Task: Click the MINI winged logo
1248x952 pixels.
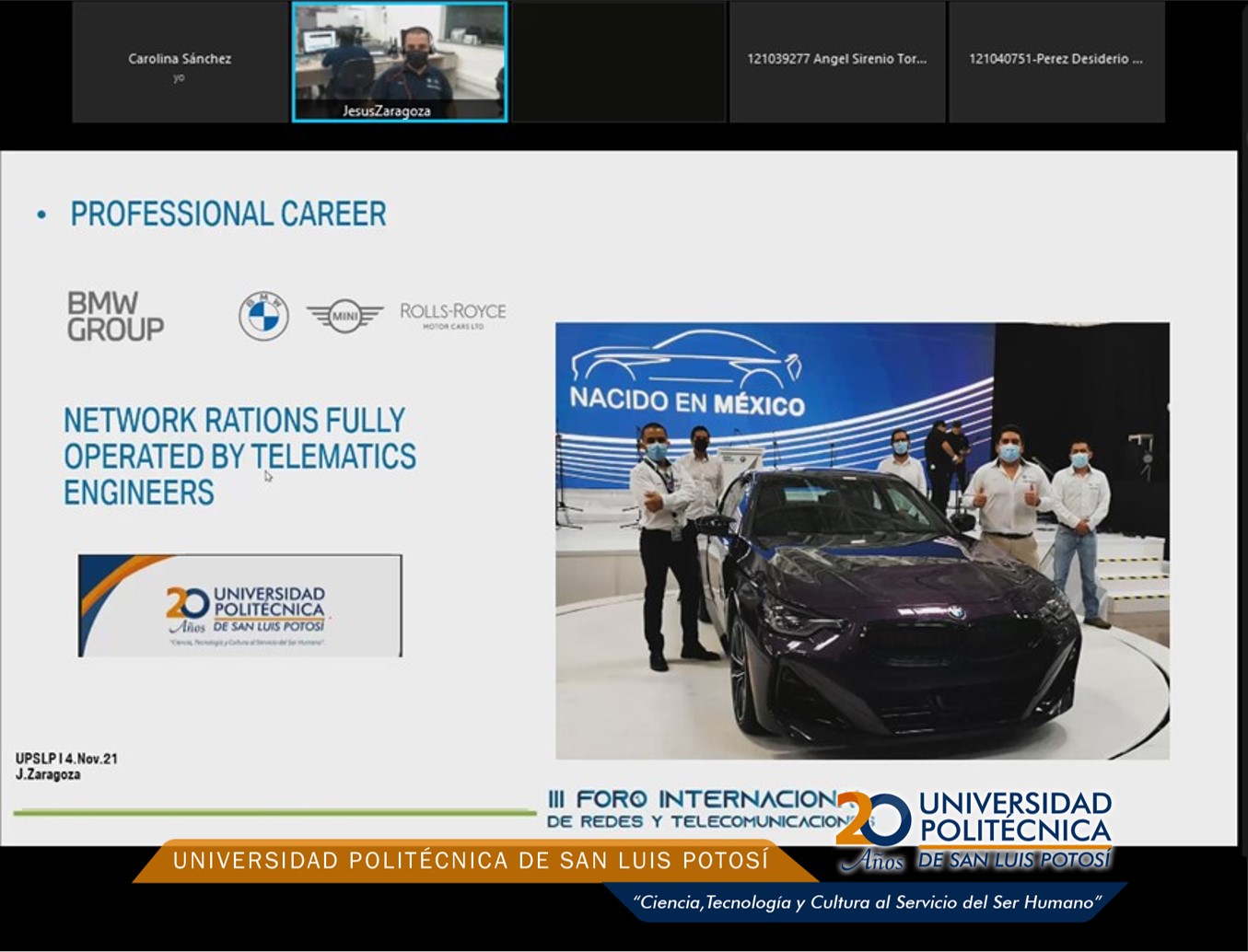Action: 344,316
